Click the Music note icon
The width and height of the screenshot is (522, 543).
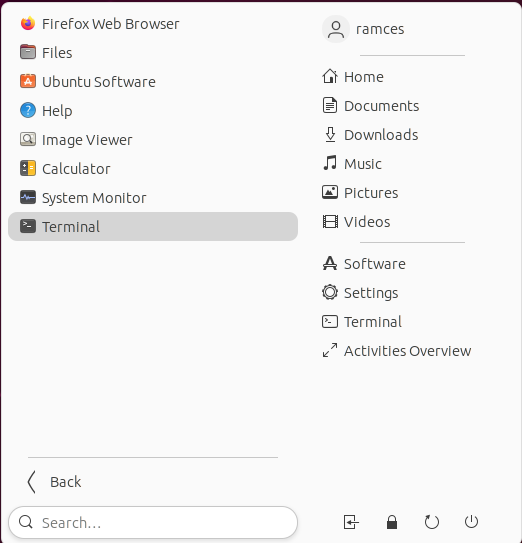(330, 163)
